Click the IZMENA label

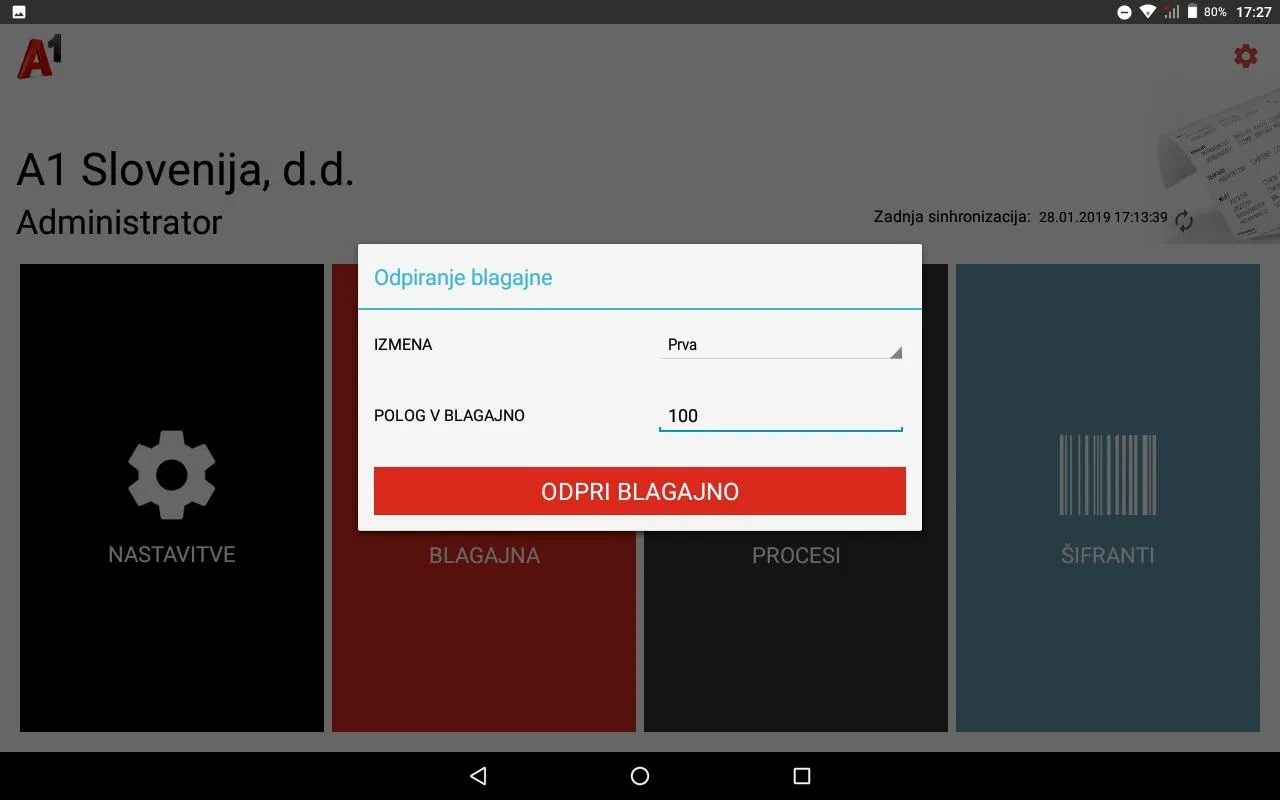coord(403,345)
